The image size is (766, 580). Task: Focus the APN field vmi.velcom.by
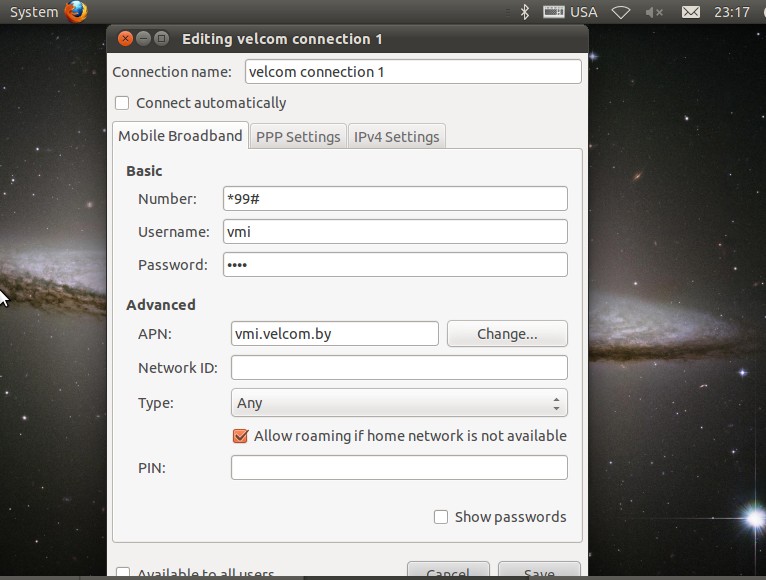(x=335, y=334)
